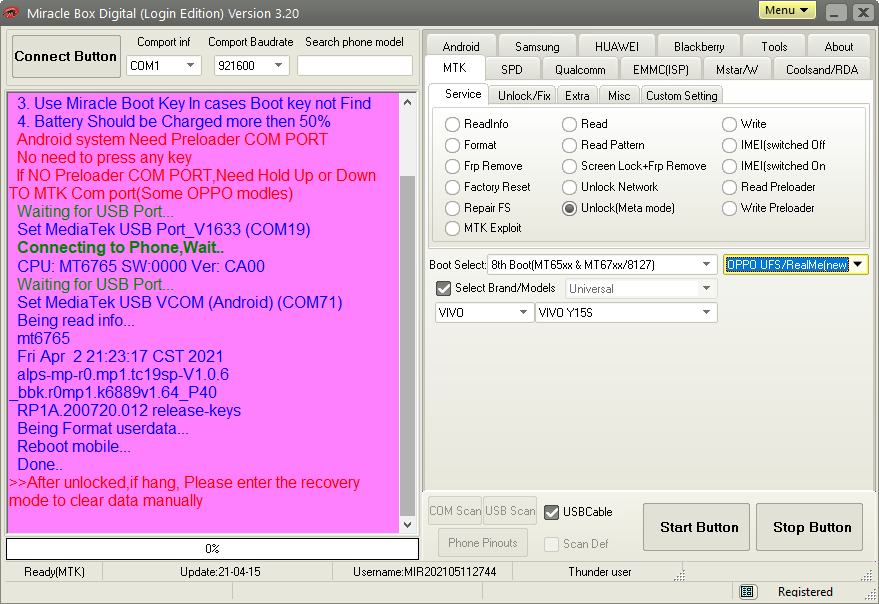Click the COM Scan button
Image resolution: width=879 pixels, height=604 pixels.
455,511
